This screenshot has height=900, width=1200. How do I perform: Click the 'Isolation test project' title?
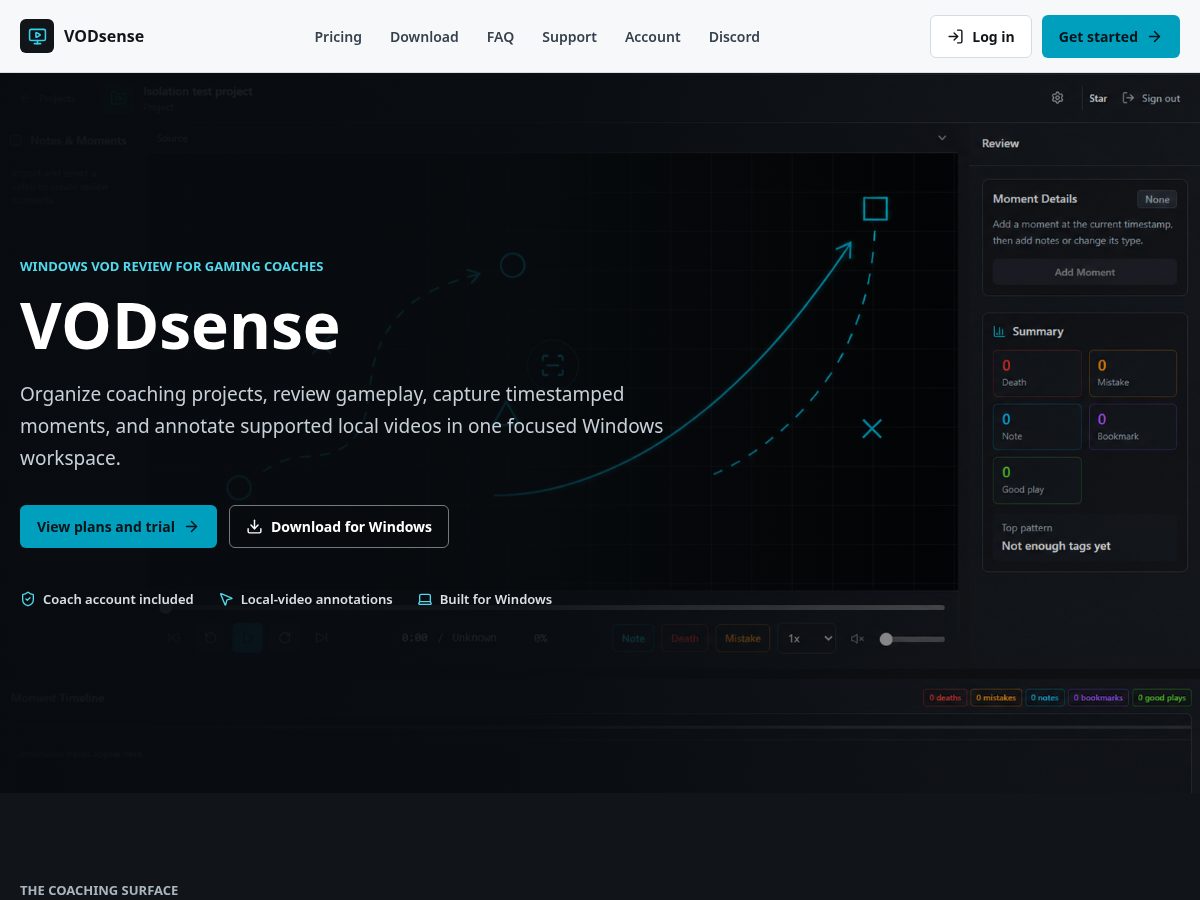[x=197, y=91]
